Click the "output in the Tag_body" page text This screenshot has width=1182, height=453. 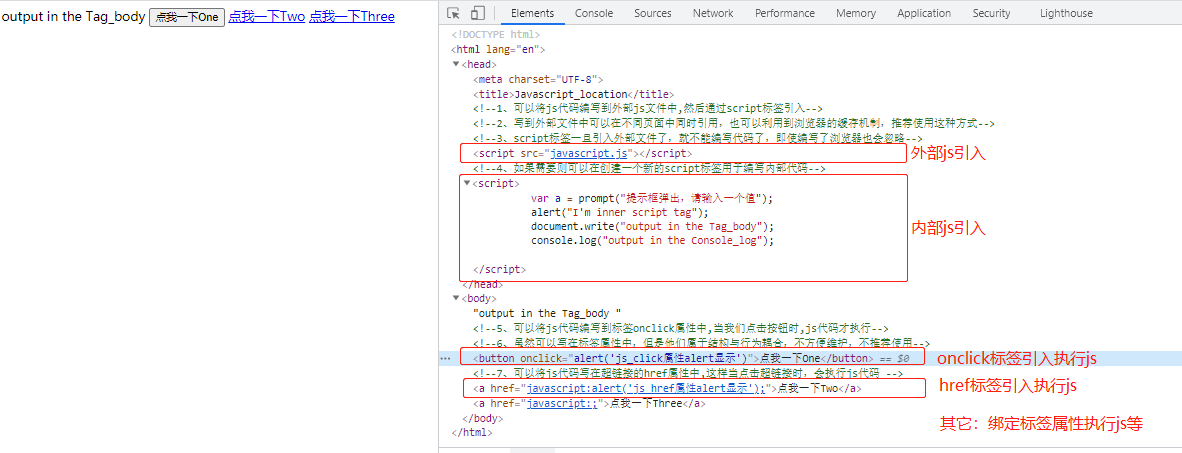pyautogui.click(x=74, y=16)
